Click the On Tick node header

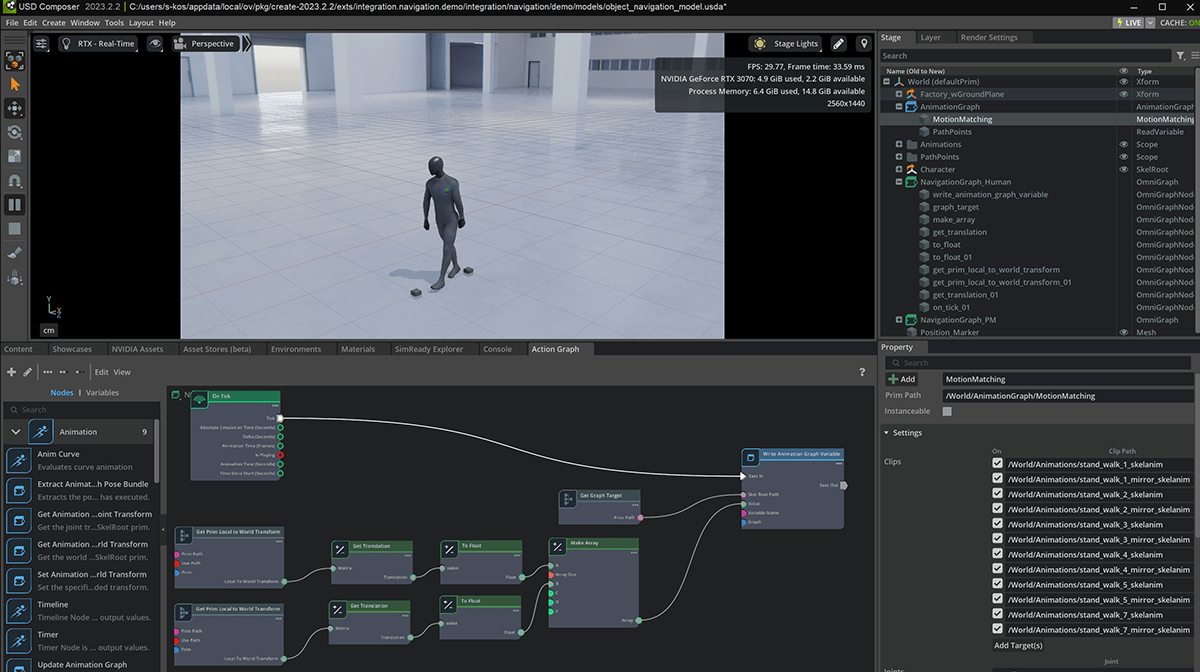235,397
